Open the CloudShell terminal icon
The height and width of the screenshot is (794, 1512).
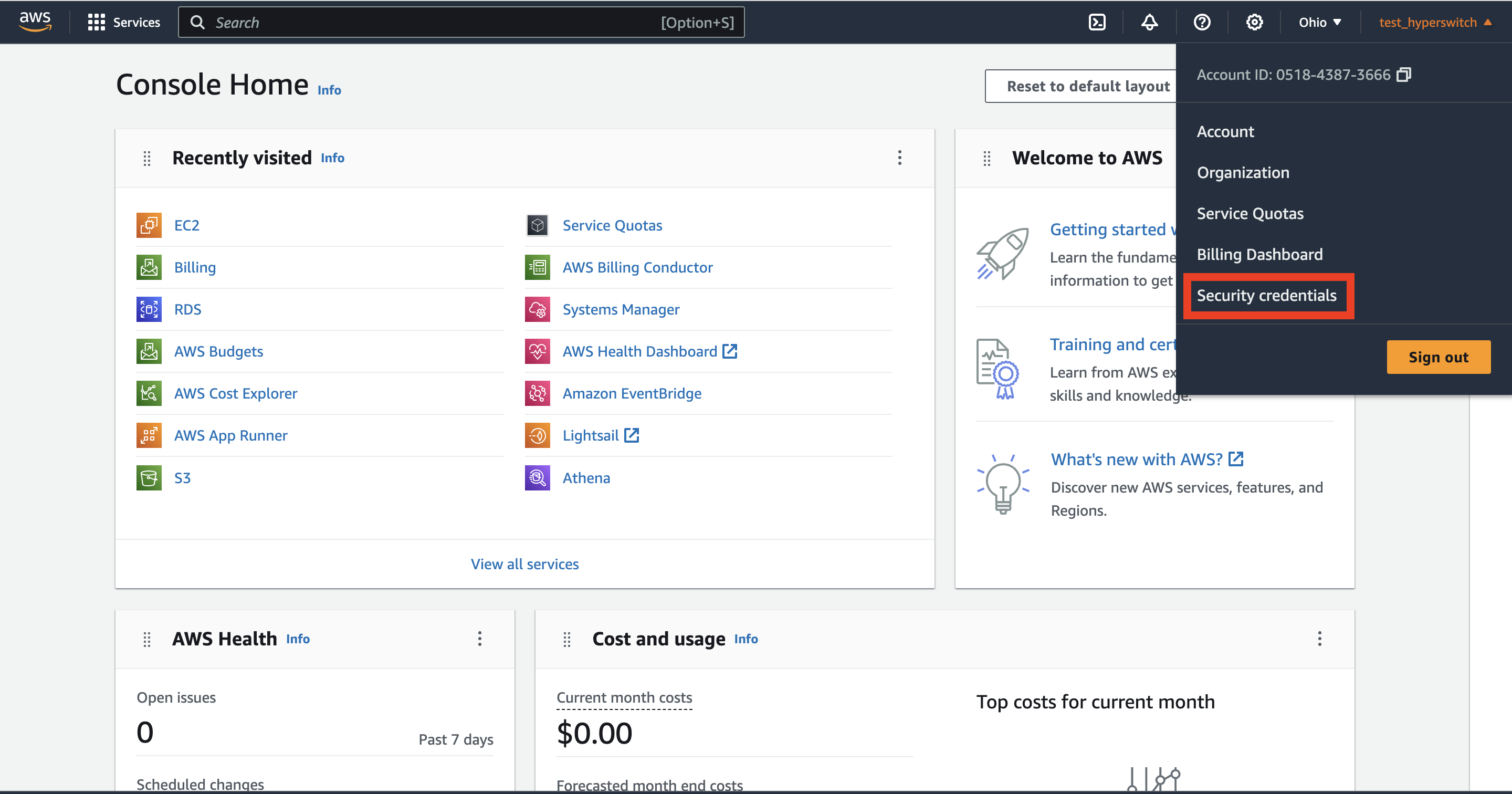tap(1096, 22)
